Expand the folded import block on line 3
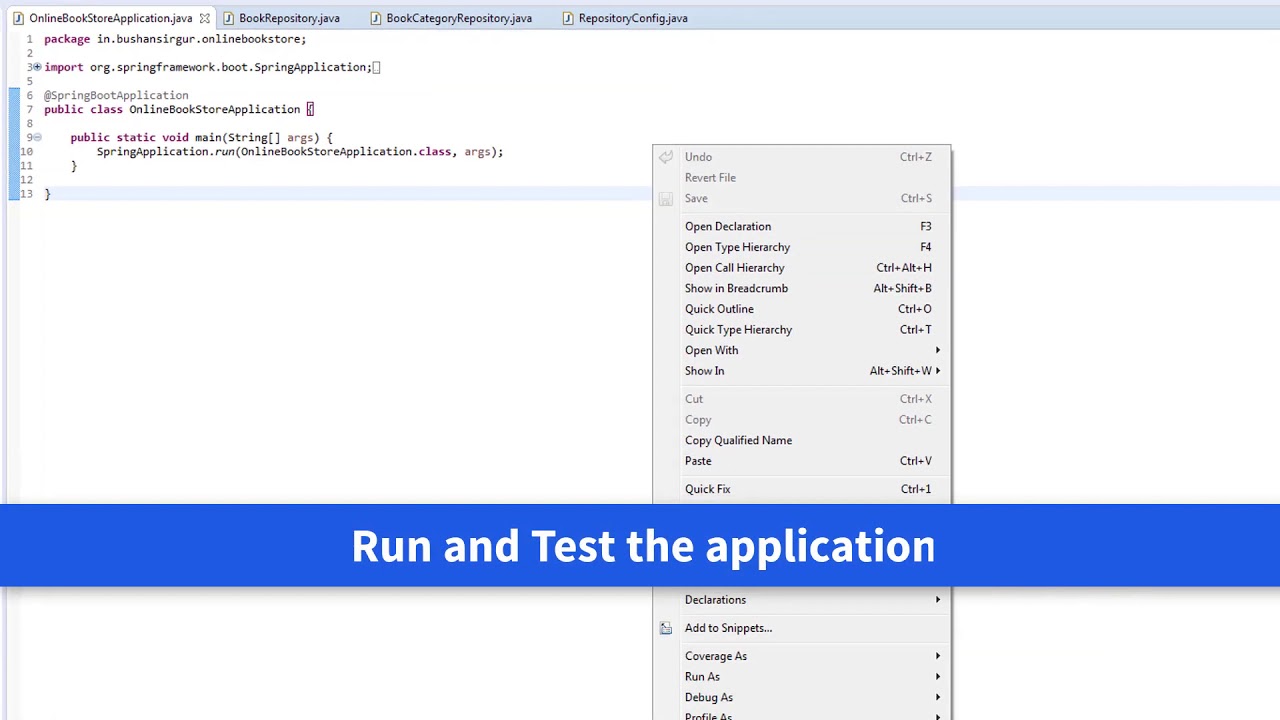The height and width of the screenshot is (720, 1280). [x=37, y=67]
